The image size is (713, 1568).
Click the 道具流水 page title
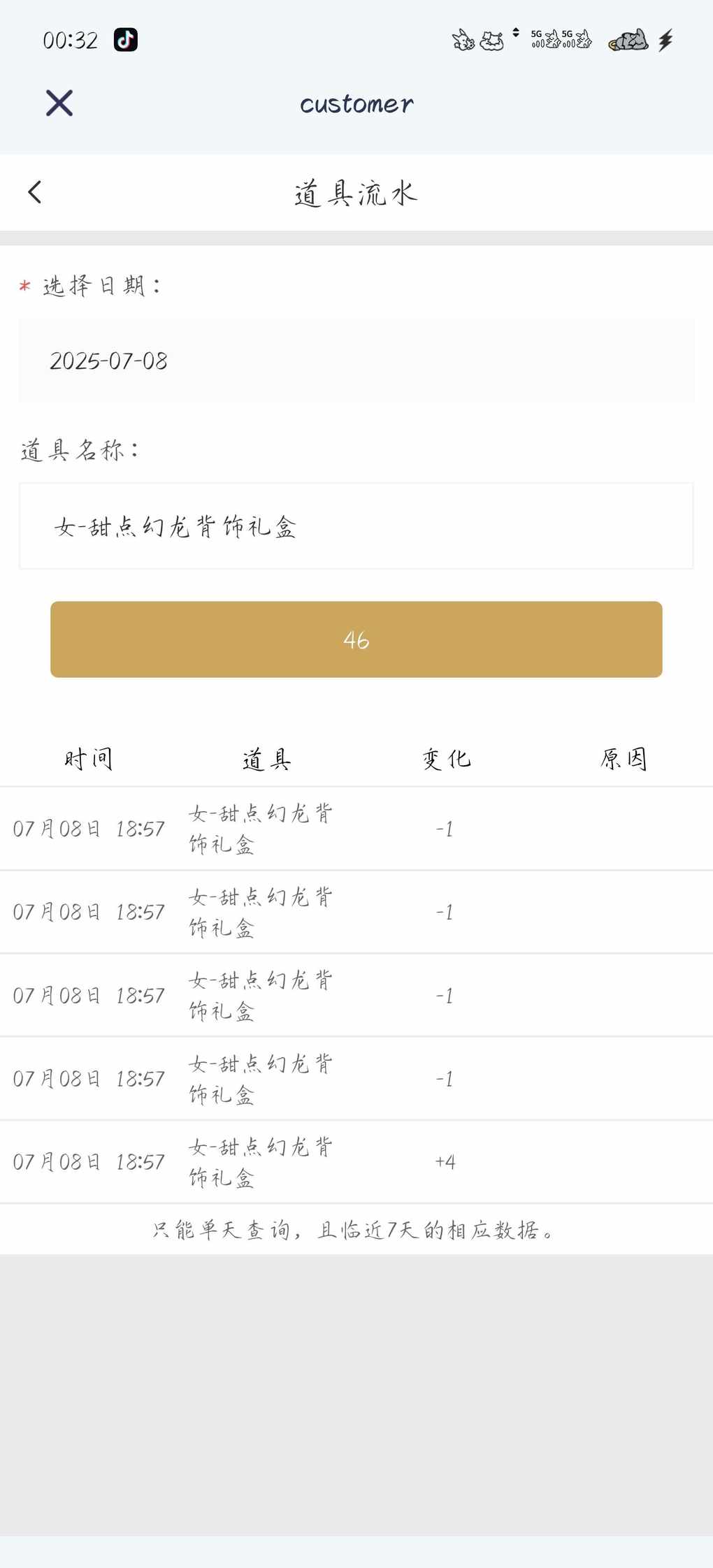[356, 193]
